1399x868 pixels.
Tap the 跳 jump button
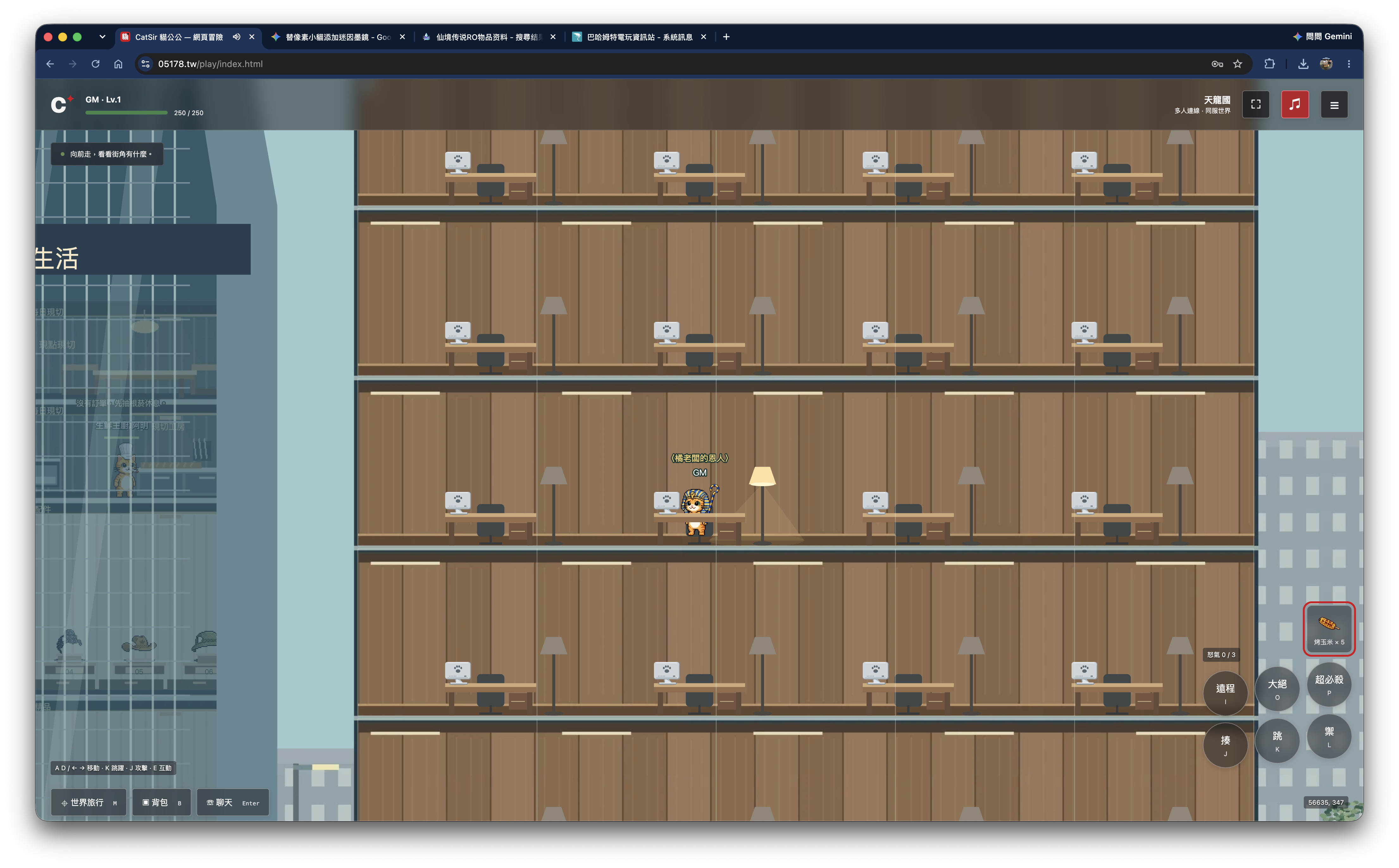pyautogui.click(x=1277, y=740)
